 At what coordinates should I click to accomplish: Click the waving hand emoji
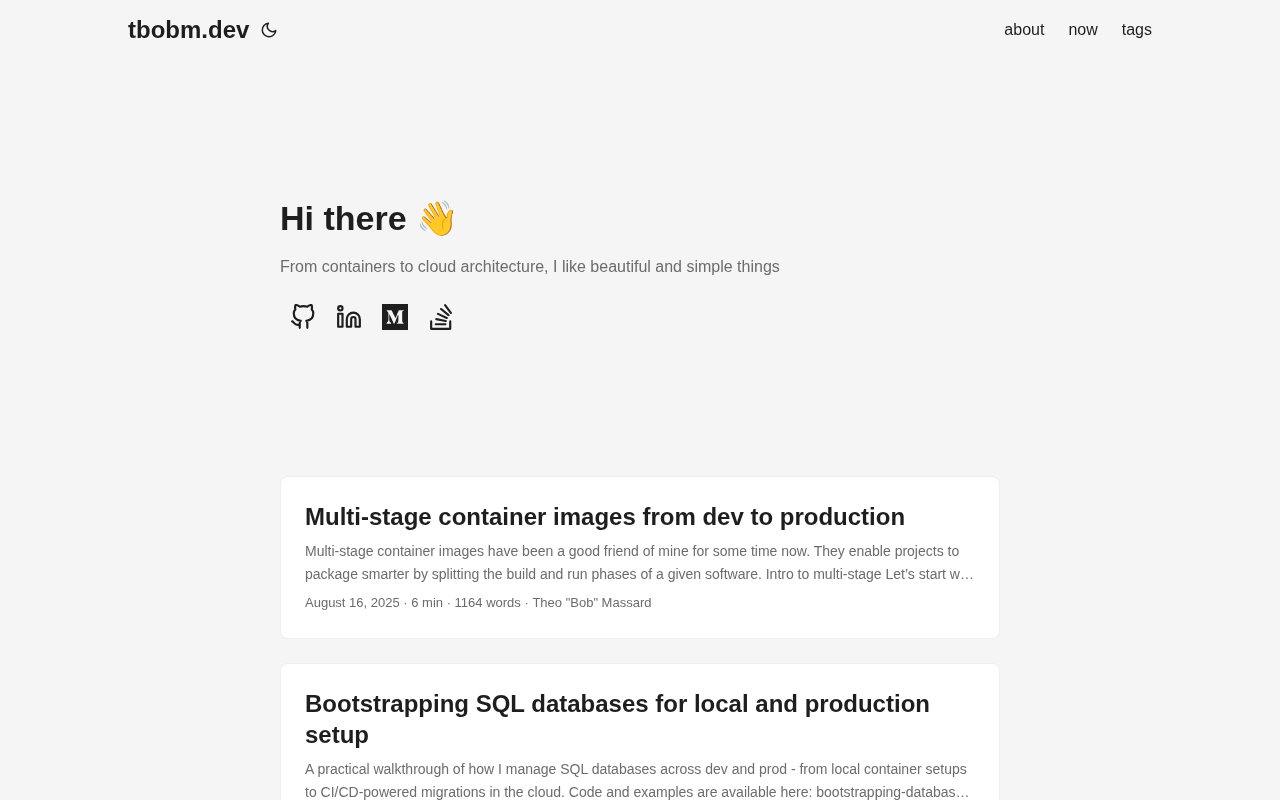tap(437, 219)
